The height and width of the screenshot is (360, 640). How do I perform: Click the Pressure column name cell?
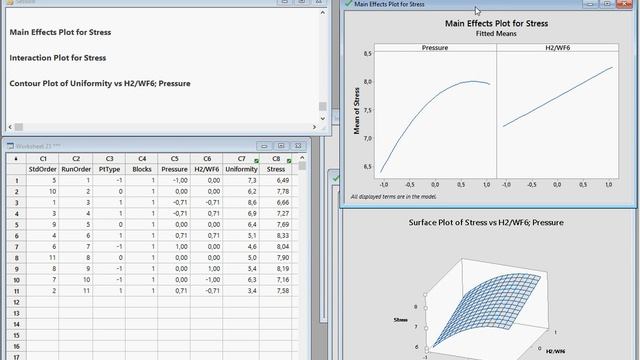point(174,169)
